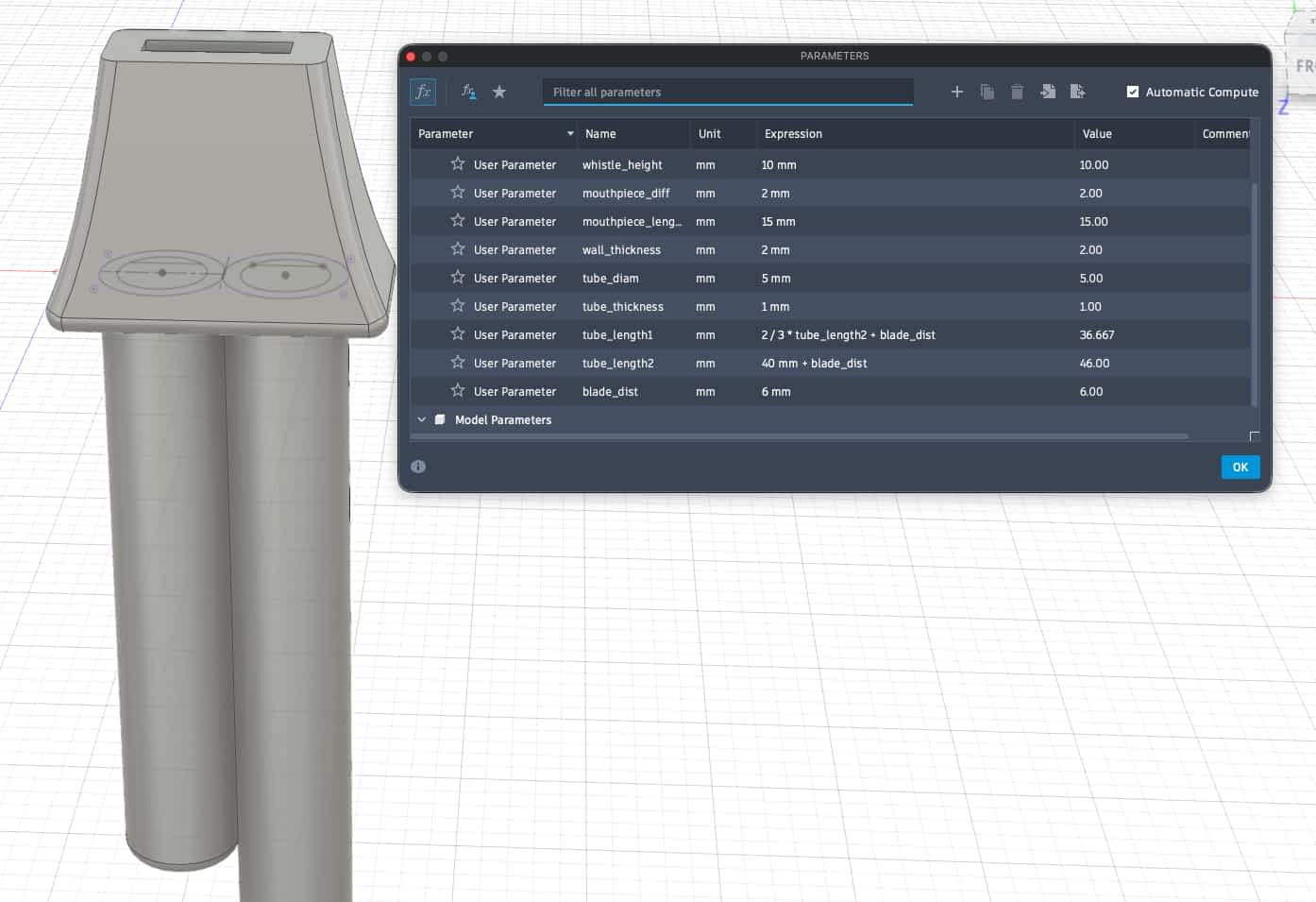This screenshot has height=902, width=1316.
Task: Focus the Filter all parameters field
Action: 728,92
